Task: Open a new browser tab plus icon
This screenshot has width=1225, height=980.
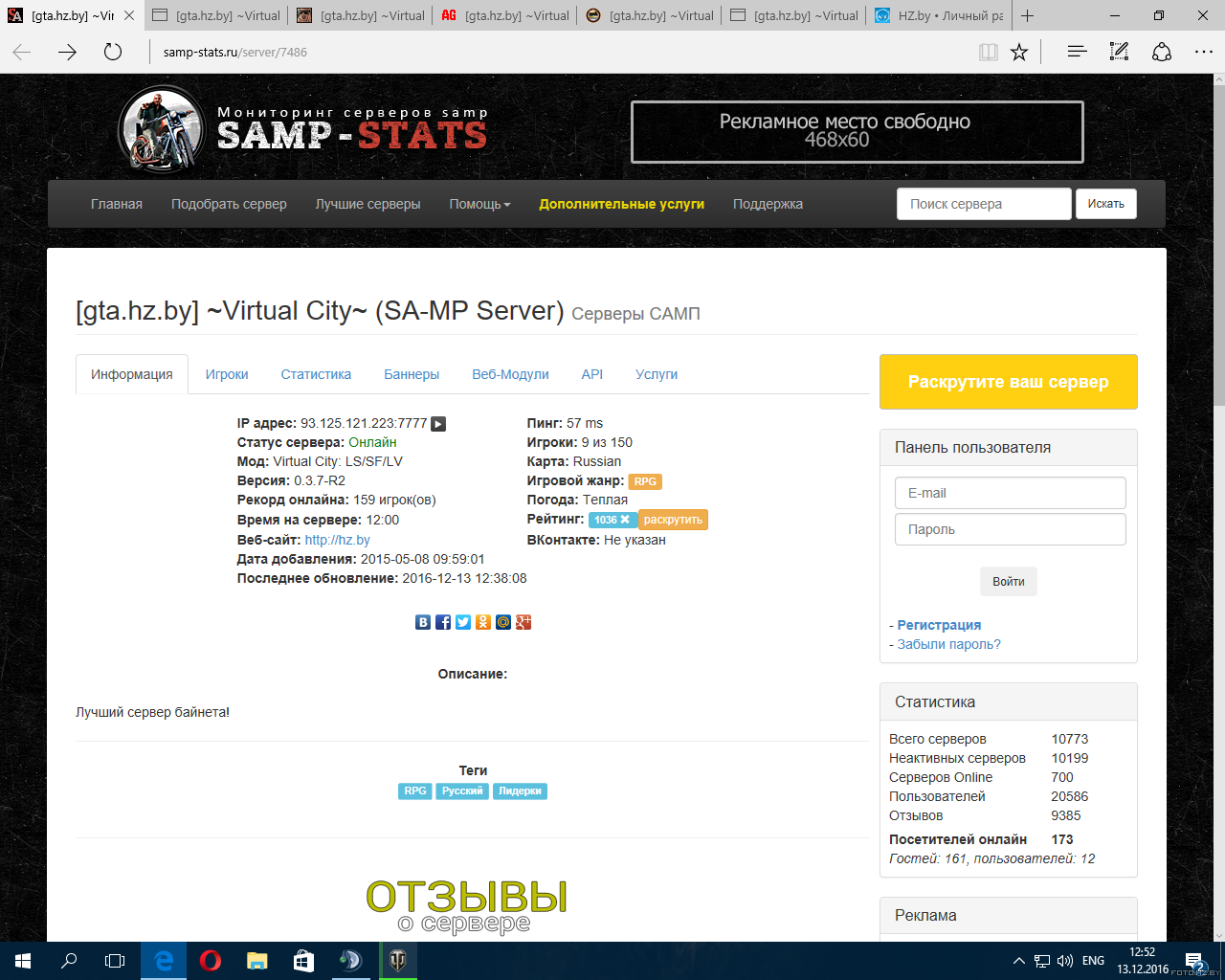Action: coord(1027,15)
